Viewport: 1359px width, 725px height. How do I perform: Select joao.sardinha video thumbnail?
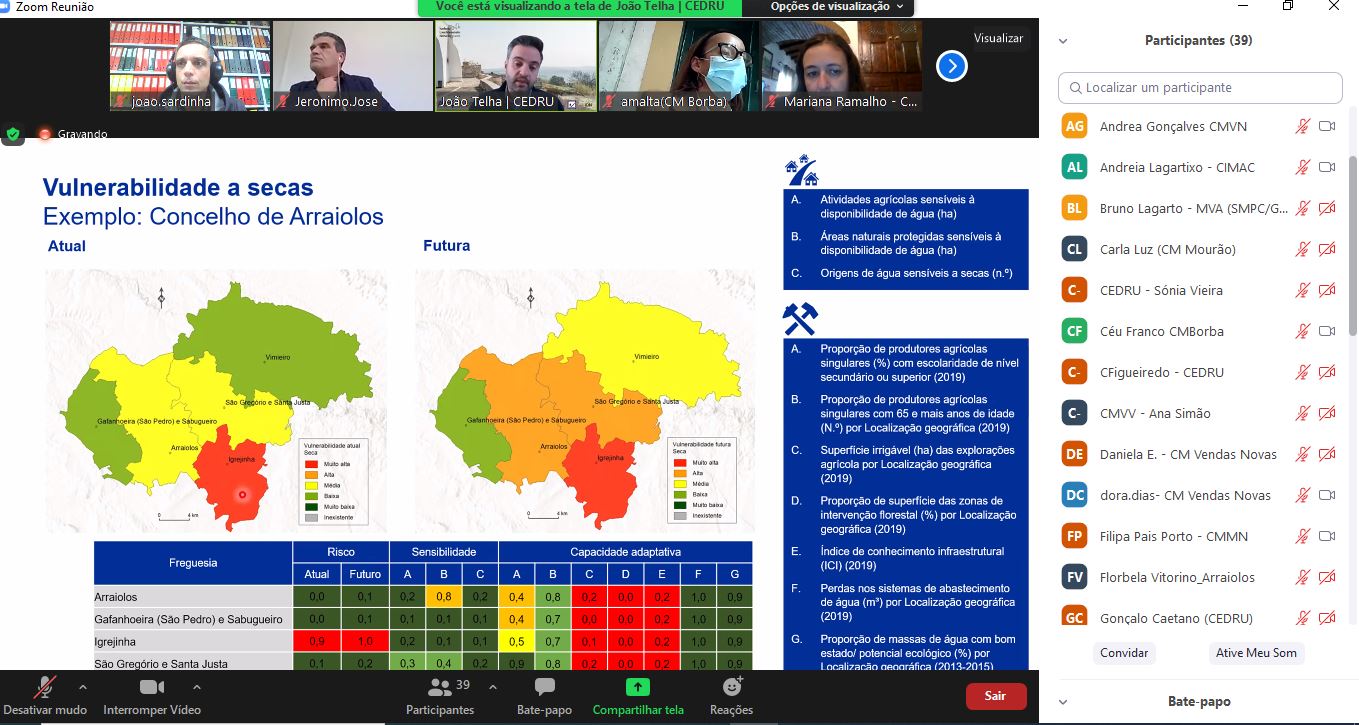(189, 66)
